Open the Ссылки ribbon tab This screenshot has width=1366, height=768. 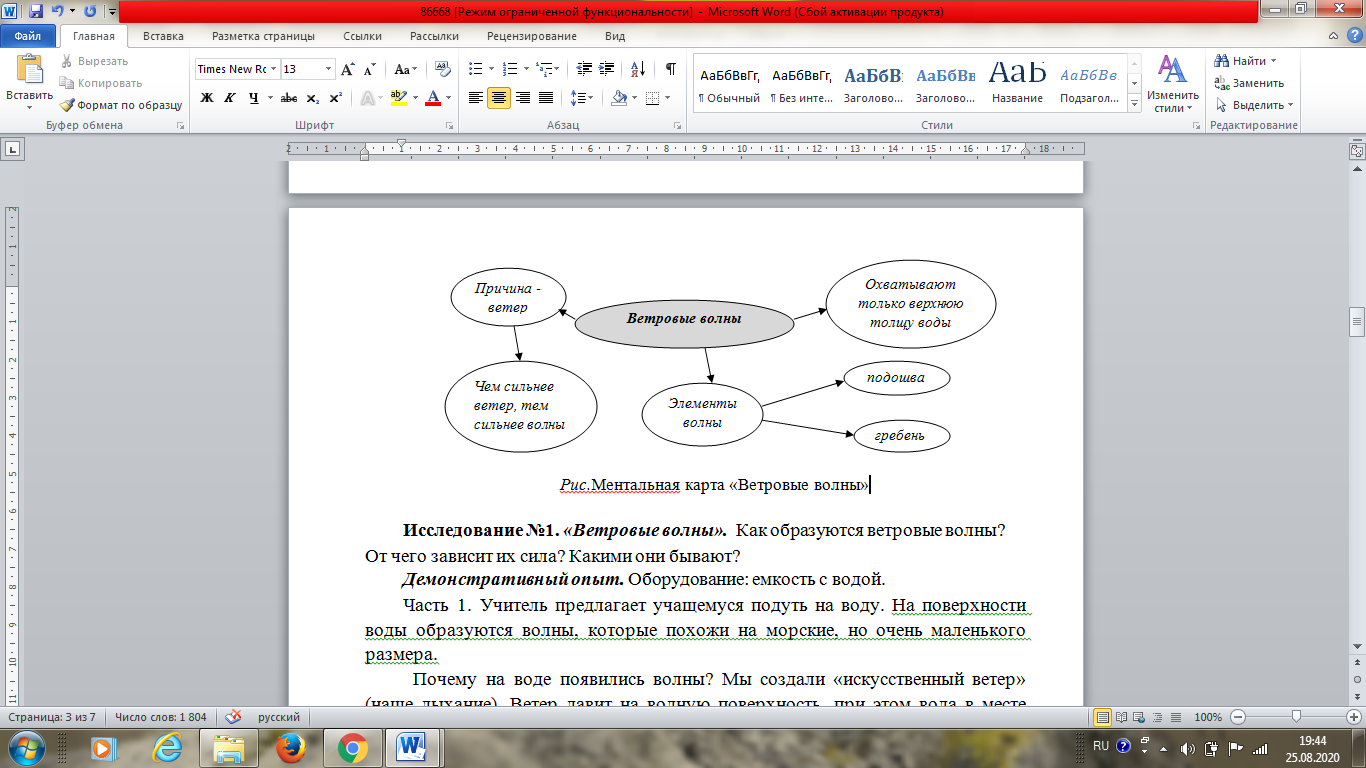point(362,36)
